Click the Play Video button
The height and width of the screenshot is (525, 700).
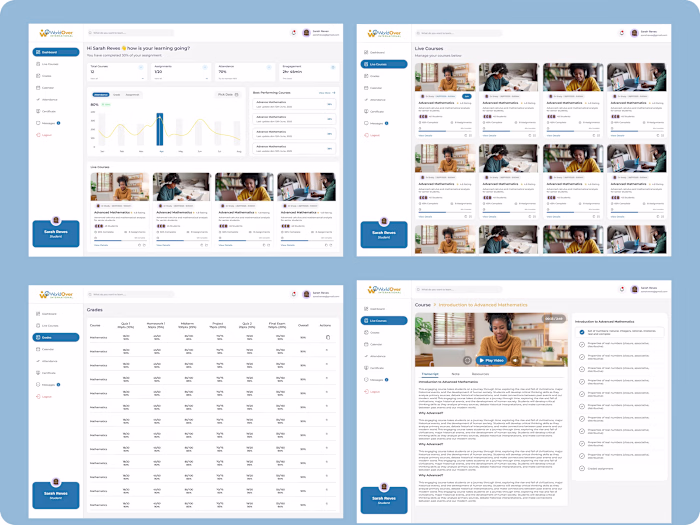491,360
